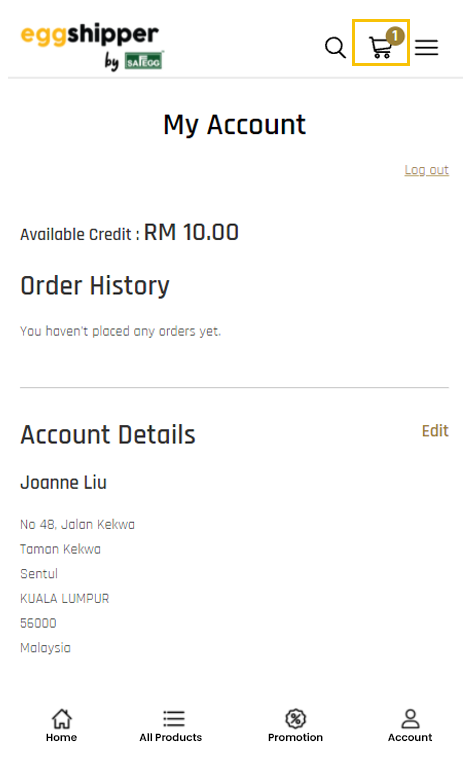475x769 pixels.
Task: Click the My Account page title
Action: pos(234,125)
